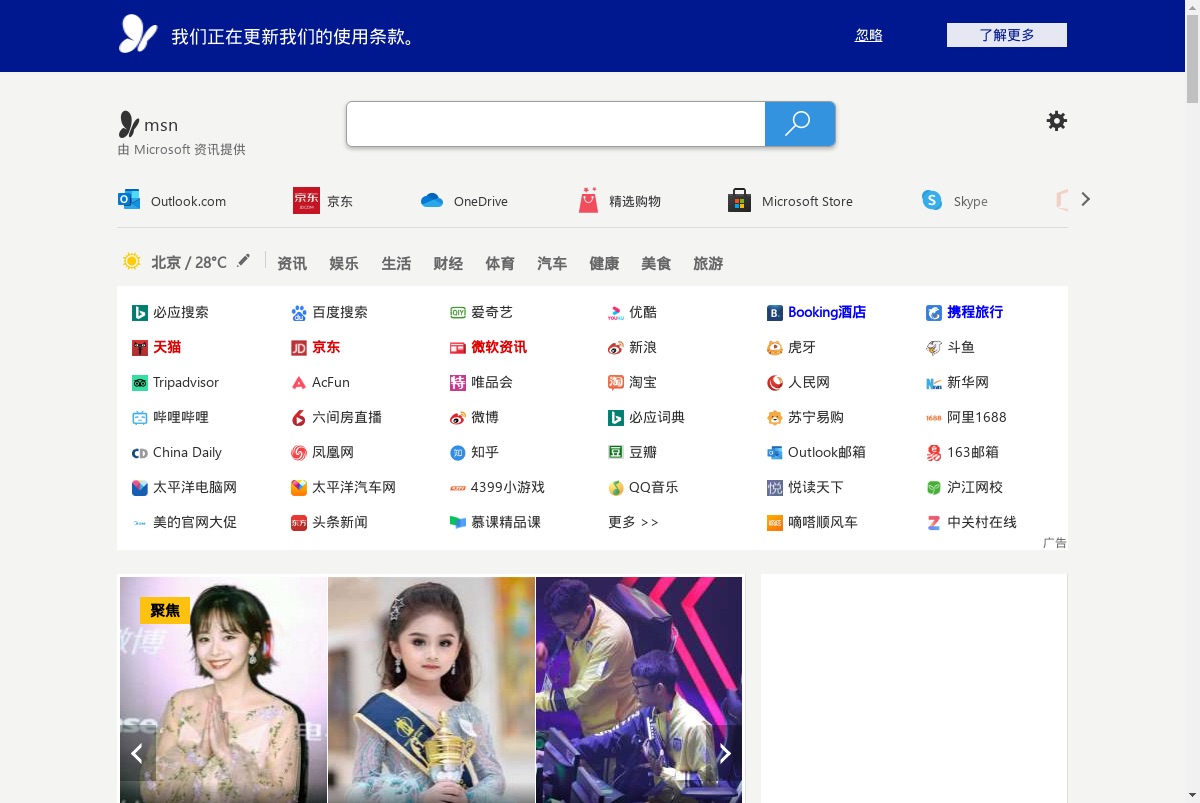Open the 资讯 tab

coord(292,263)
